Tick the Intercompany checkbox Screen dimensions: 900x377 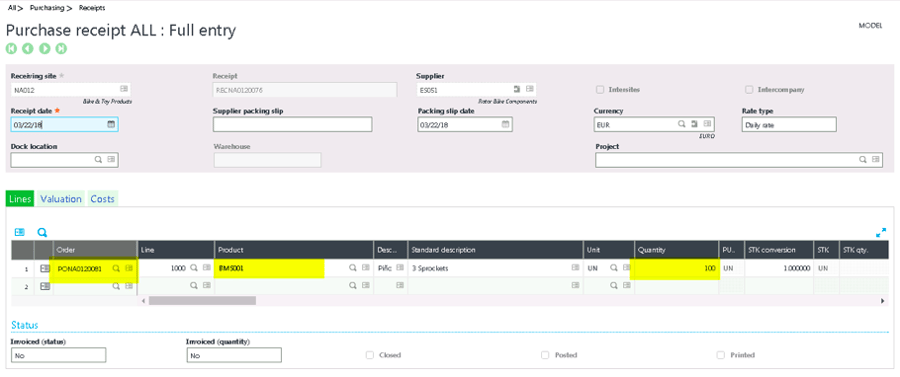(x=749, y=90)
